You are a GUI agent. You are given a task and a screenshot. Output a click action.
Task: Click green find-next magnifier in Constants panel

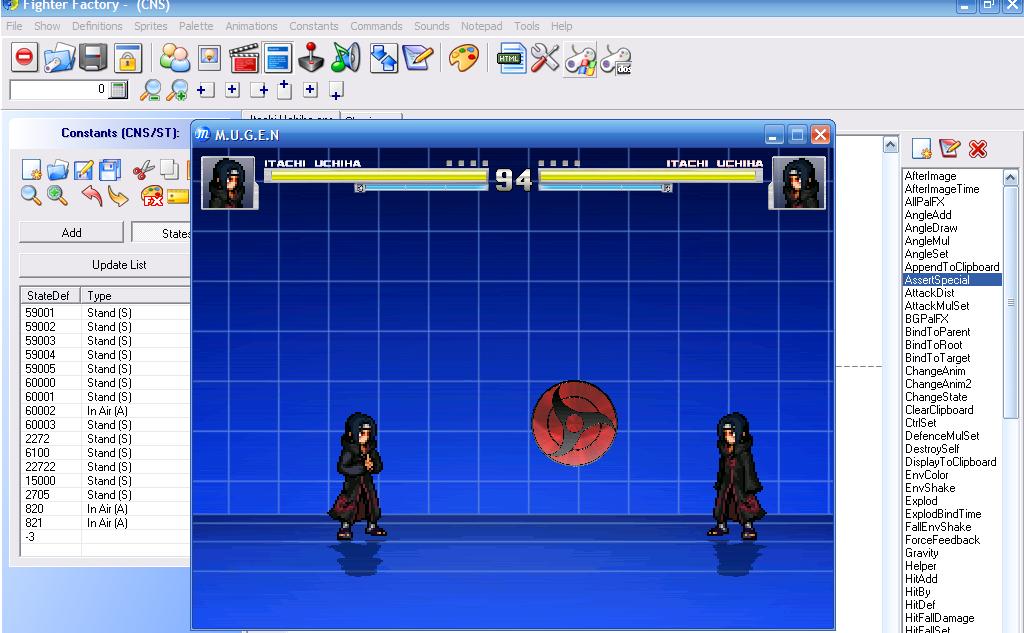(x=57, y=195)
